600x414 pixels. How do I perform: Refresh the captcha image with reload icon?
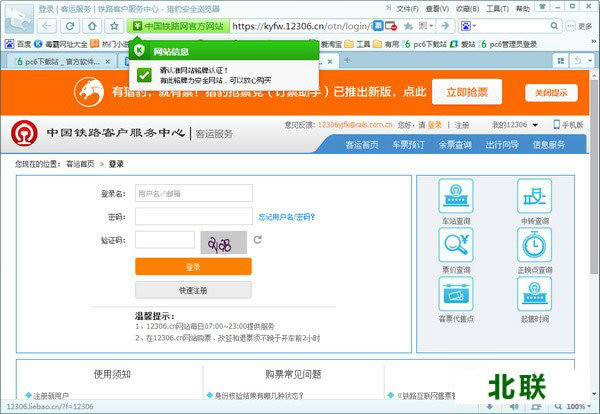coord(257,240)
